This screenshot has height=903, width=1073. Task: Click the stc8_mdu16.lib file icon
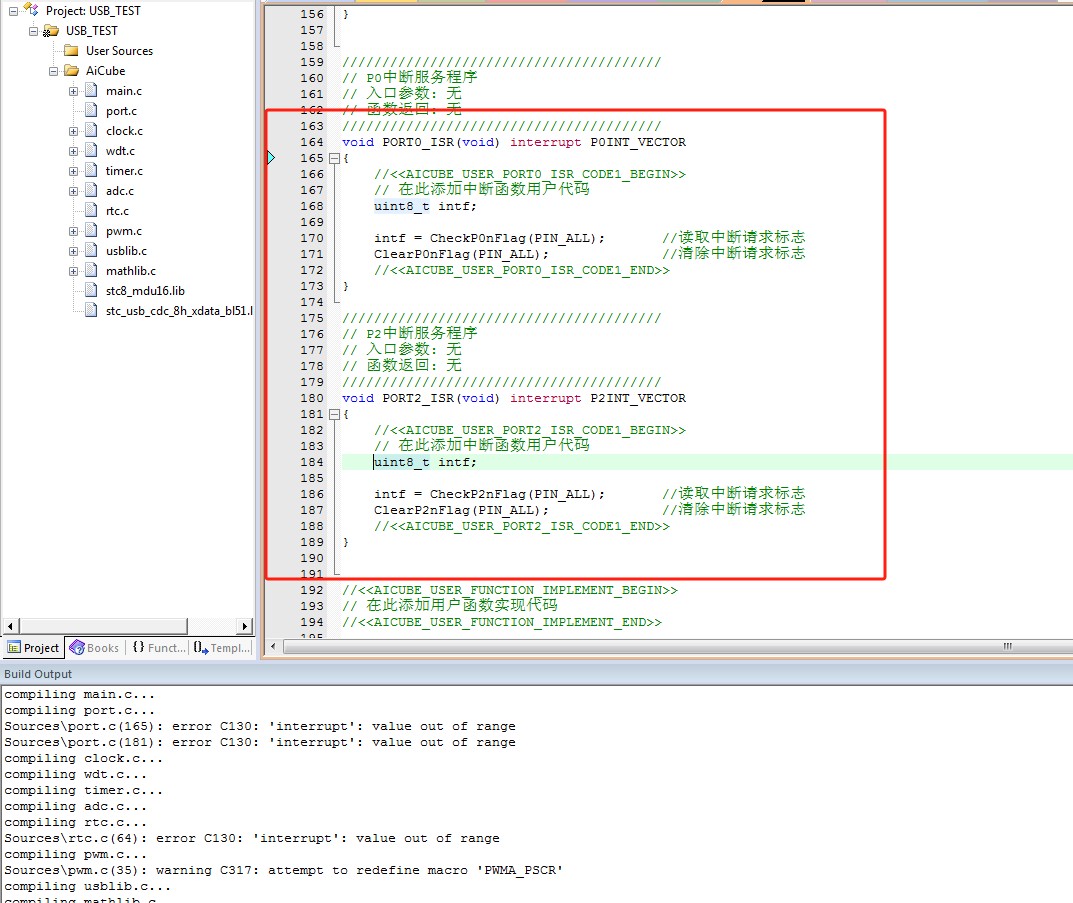click(91, 291)
